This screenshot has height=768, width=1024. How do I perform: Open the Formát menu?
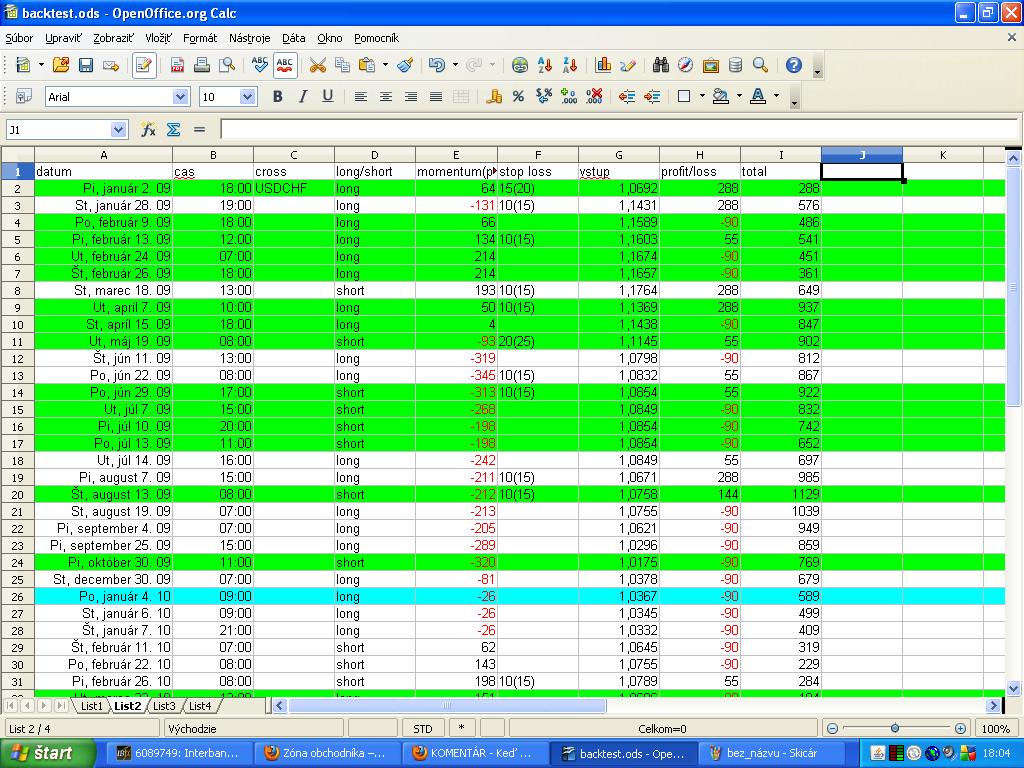point(200,38)
